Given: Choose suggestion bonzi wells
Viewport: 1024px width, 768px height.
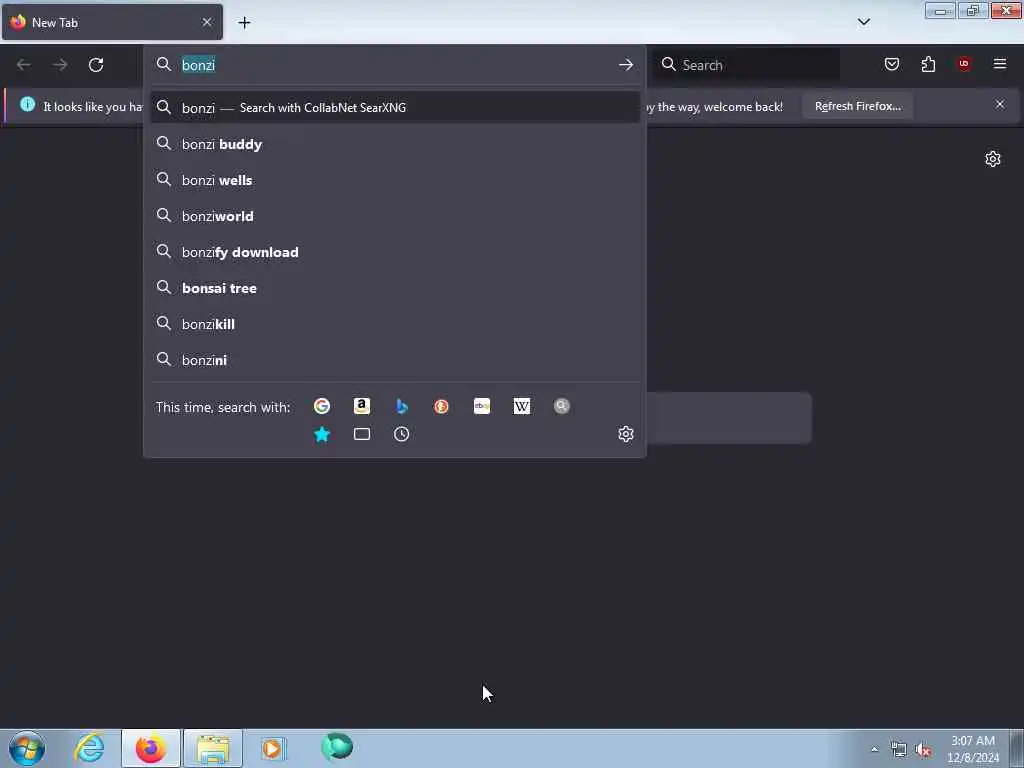Looking at the screenshot, I should click(394, 180).
